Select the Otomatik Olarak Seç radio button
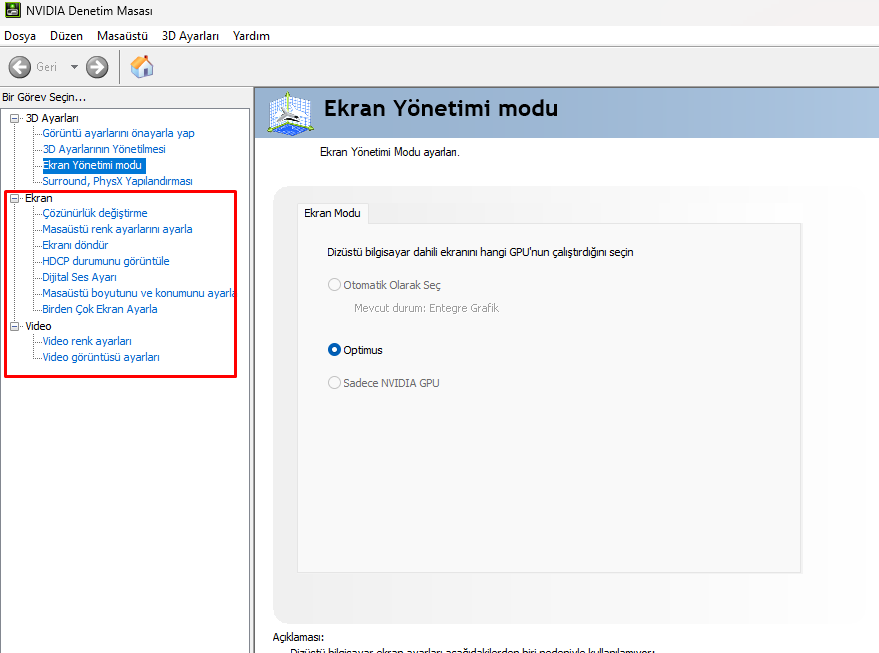Viewport: 879px width, 653px height. click(x=334, y=285)
